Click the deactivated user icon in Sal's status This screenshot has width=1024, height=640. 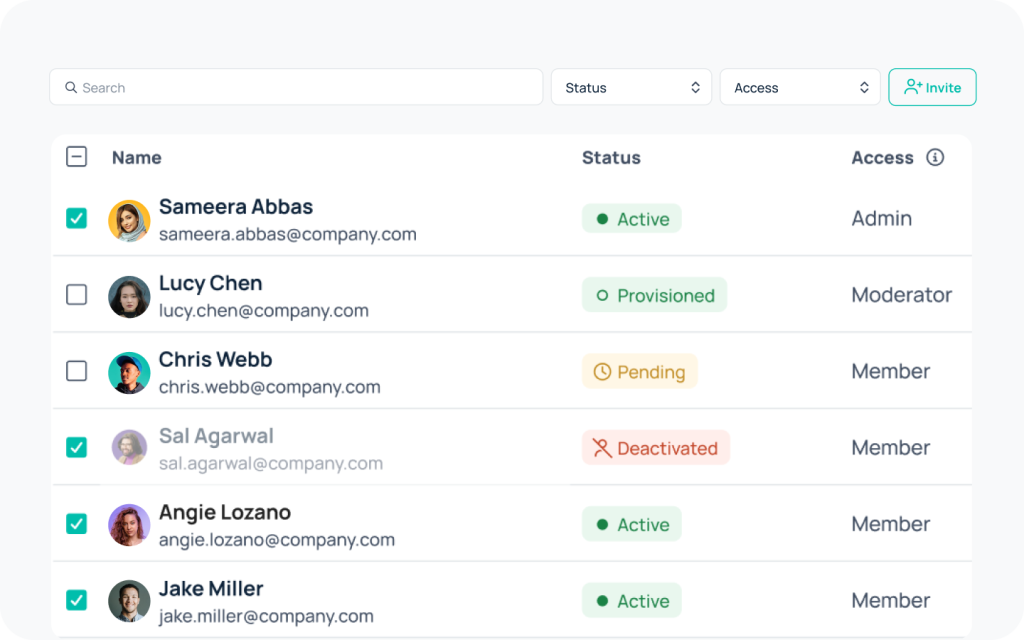click(602, 448)
